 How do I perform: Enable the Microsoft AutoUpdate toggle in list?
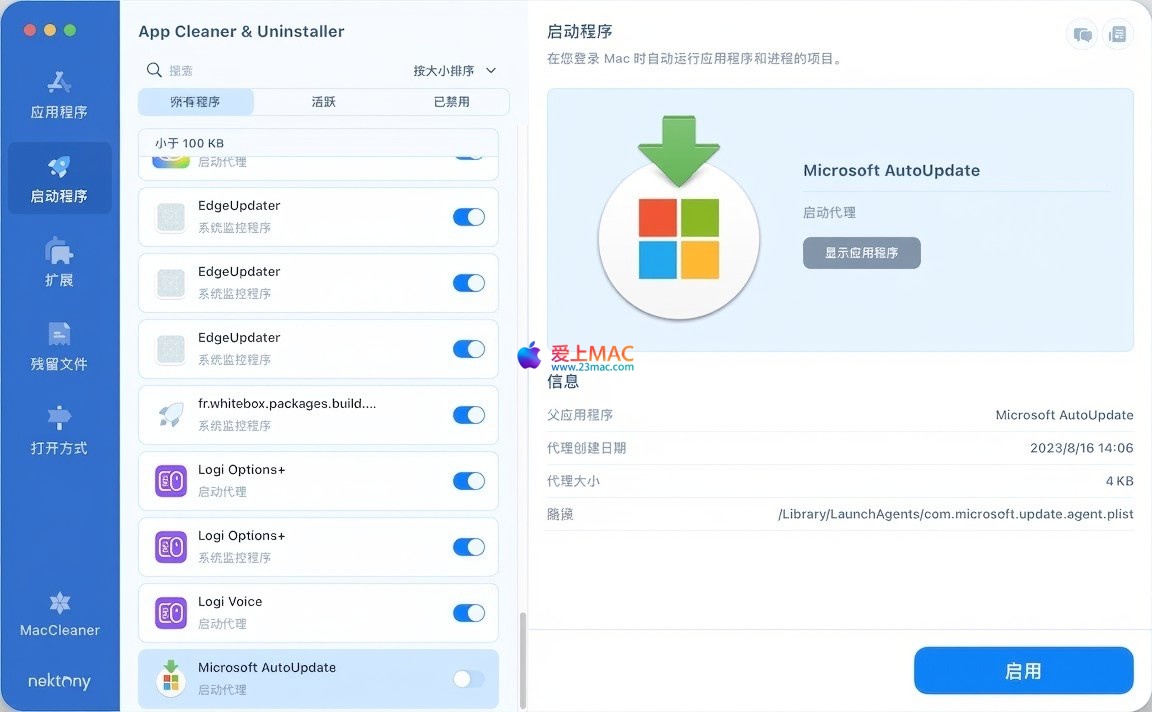[x=468, y=679]
